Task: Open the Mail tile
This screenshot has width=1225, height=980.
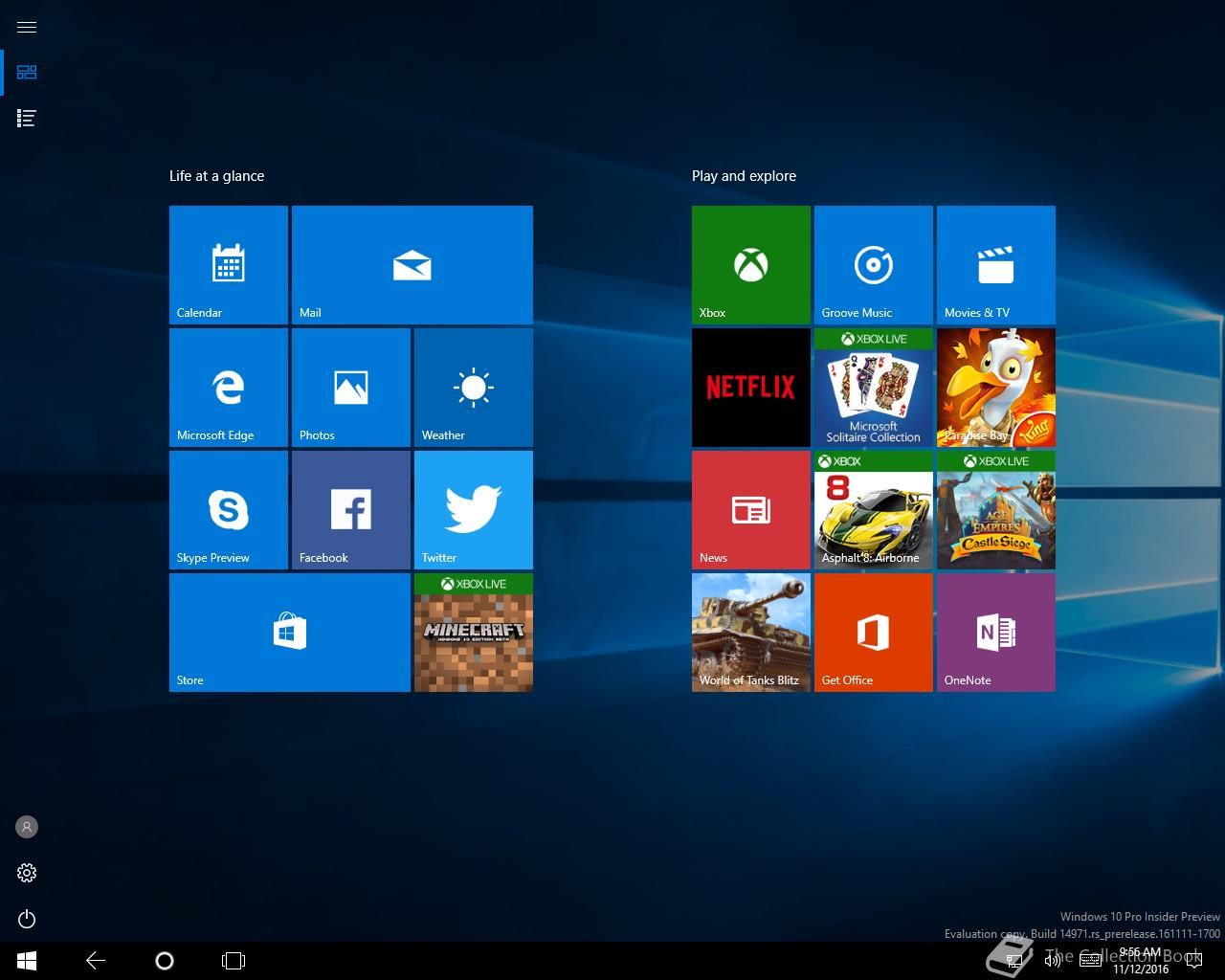Action: tap(412, 265)
